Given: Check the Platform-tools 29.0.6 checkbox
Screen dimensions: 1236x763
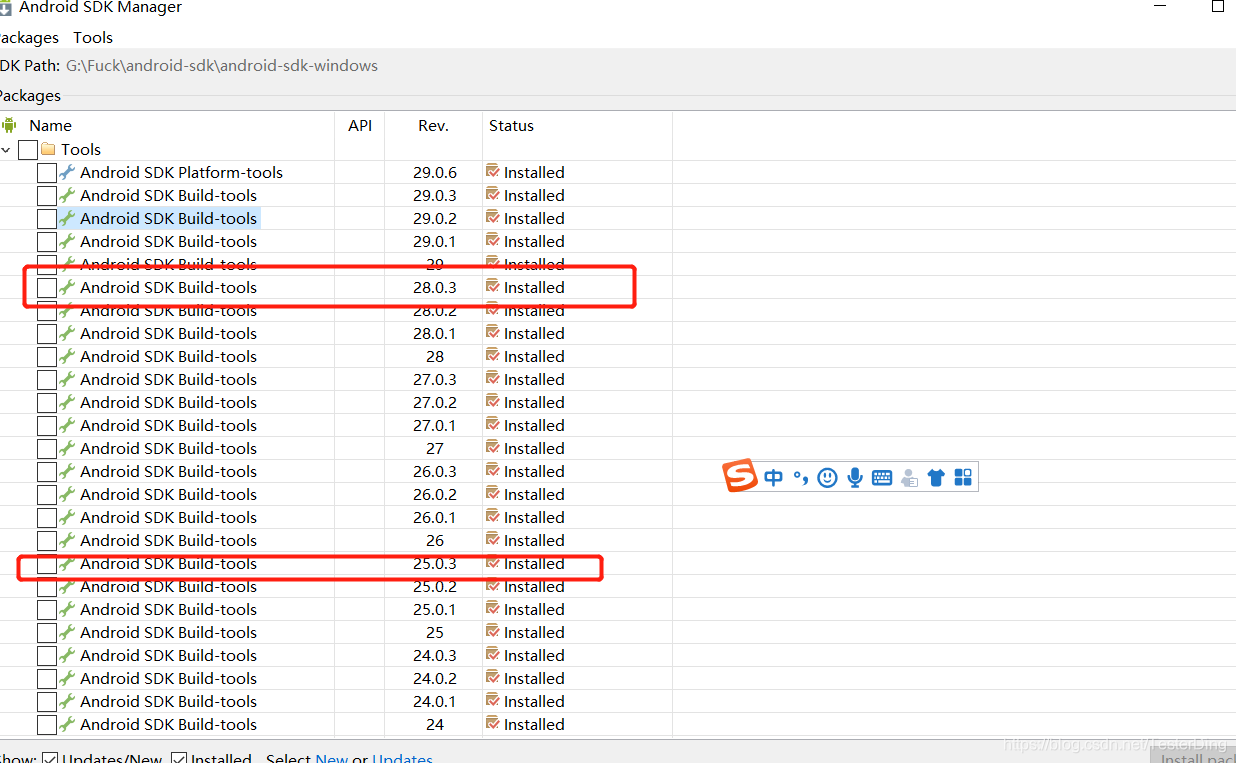Looking at the screenshot, I should (x=47, y=173).
